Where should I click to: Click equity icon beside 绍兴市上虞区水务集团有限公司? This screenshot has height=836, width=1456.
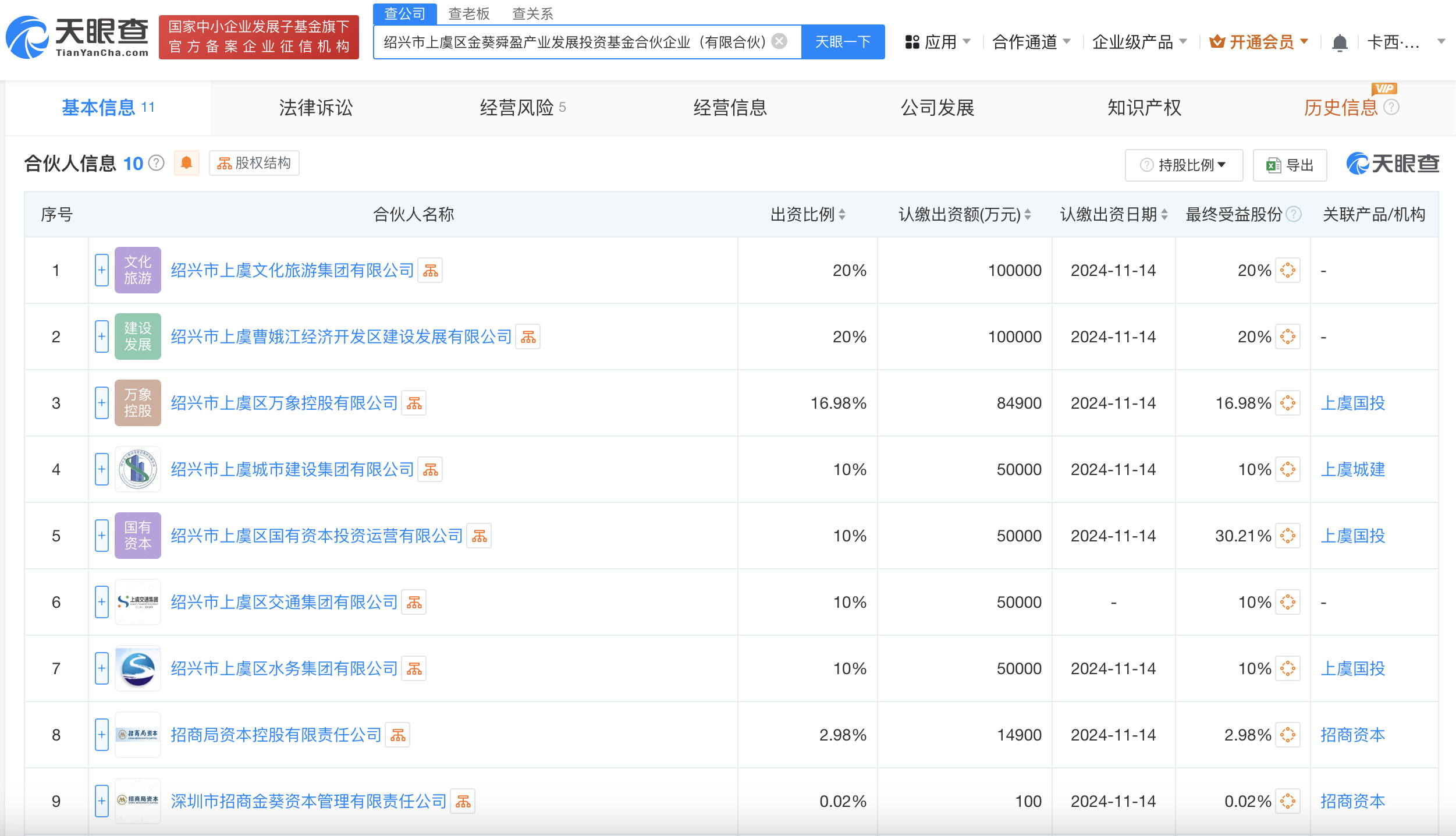(414, 669)
